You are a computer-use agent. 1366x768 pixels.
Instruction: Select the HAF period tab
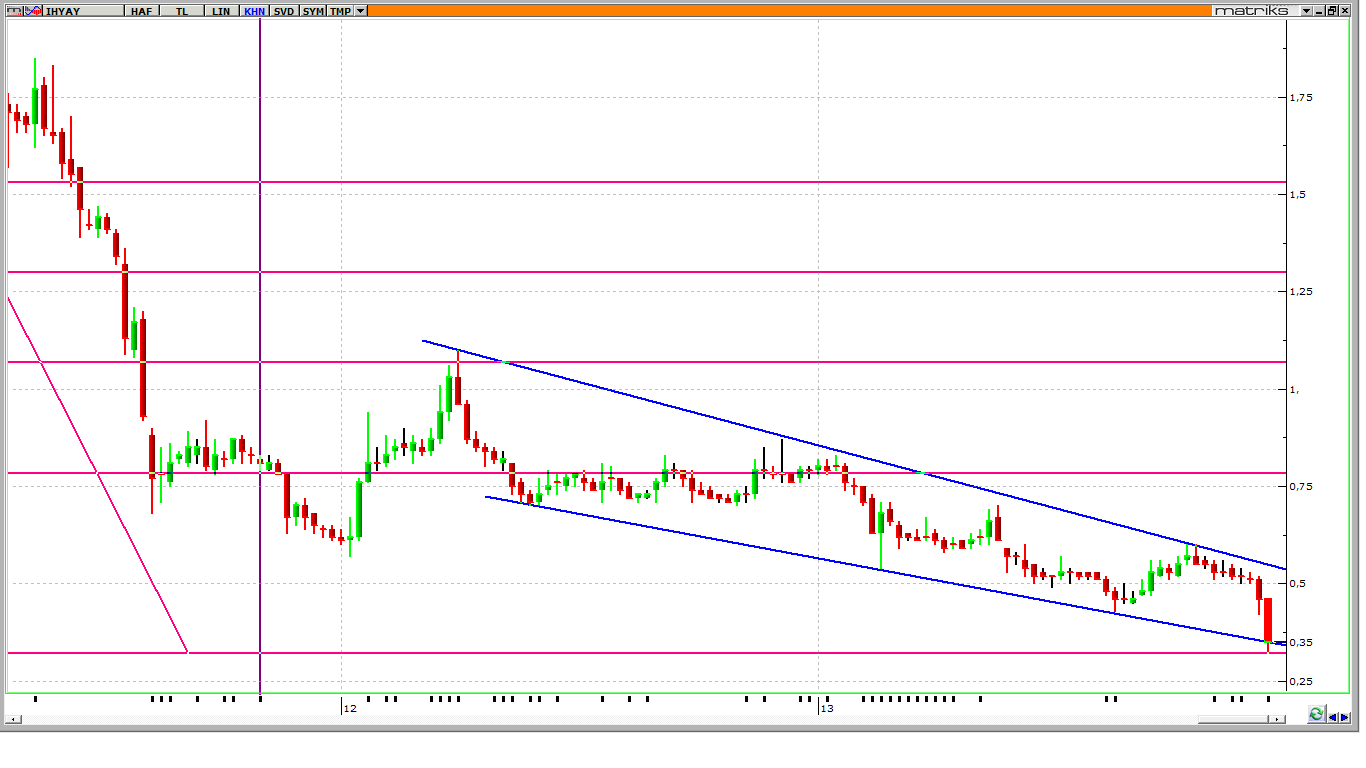point(140,11)
